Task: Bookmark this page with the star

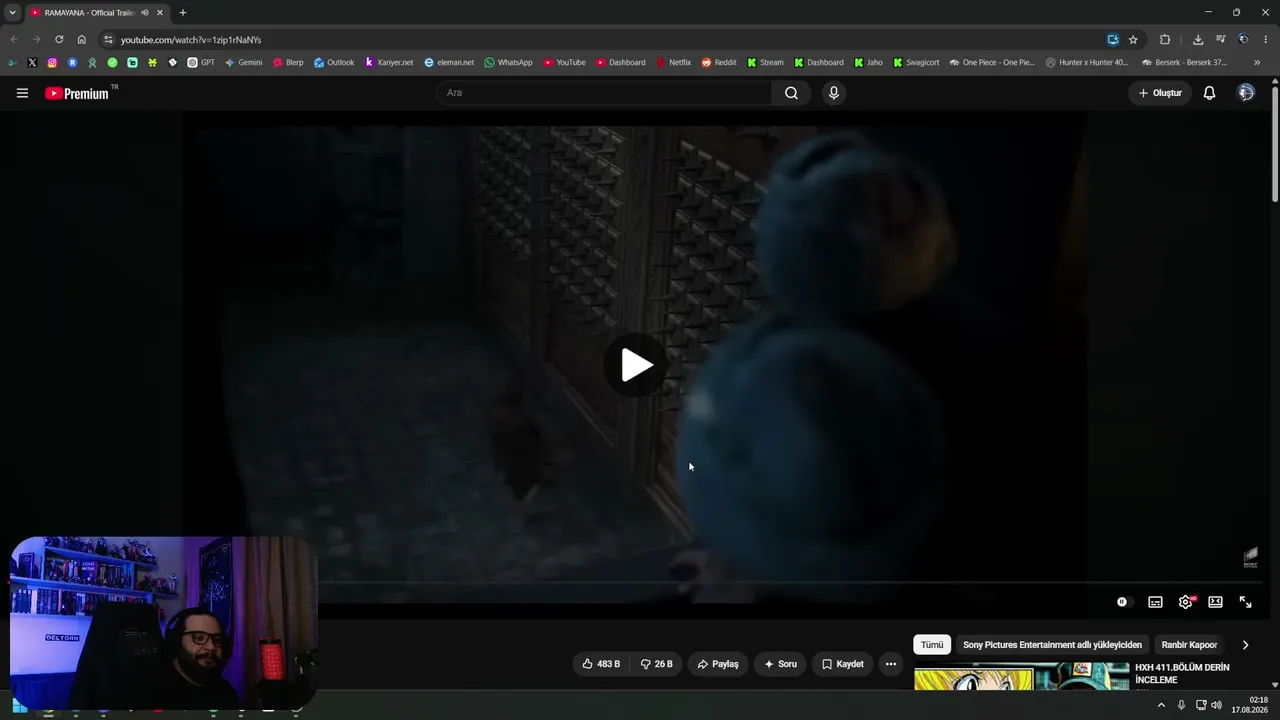Action: 1133,40
